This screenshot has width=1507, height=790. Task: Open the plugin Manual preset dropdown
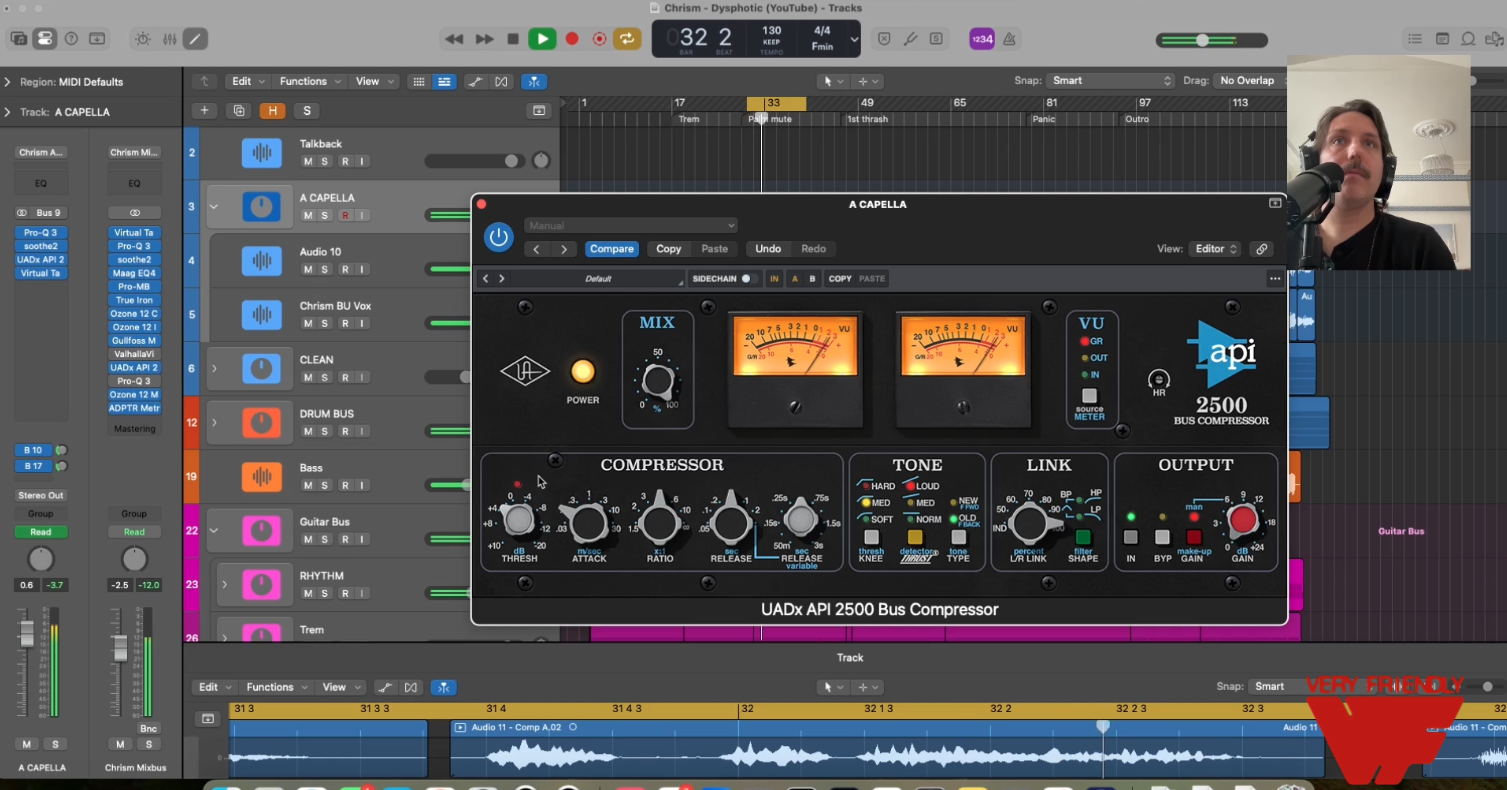[630, 226]
